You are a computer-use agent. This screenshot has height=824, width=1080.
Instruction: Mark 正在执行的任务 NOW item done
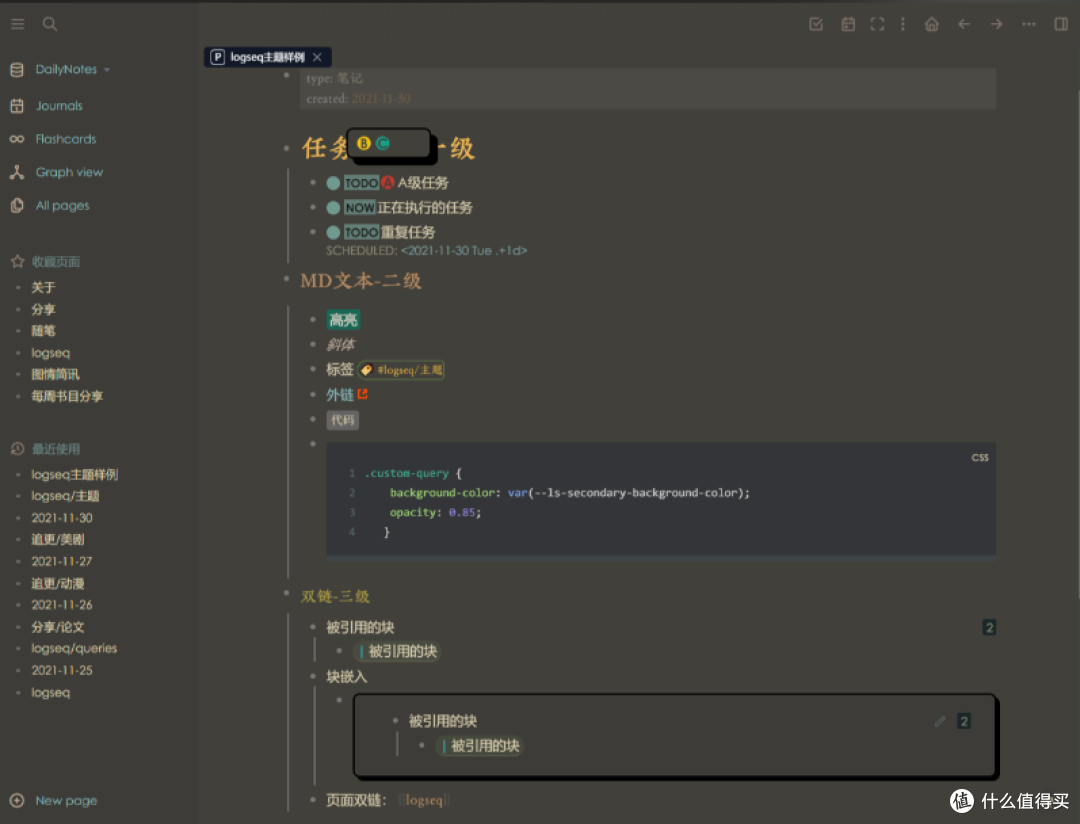333,207
